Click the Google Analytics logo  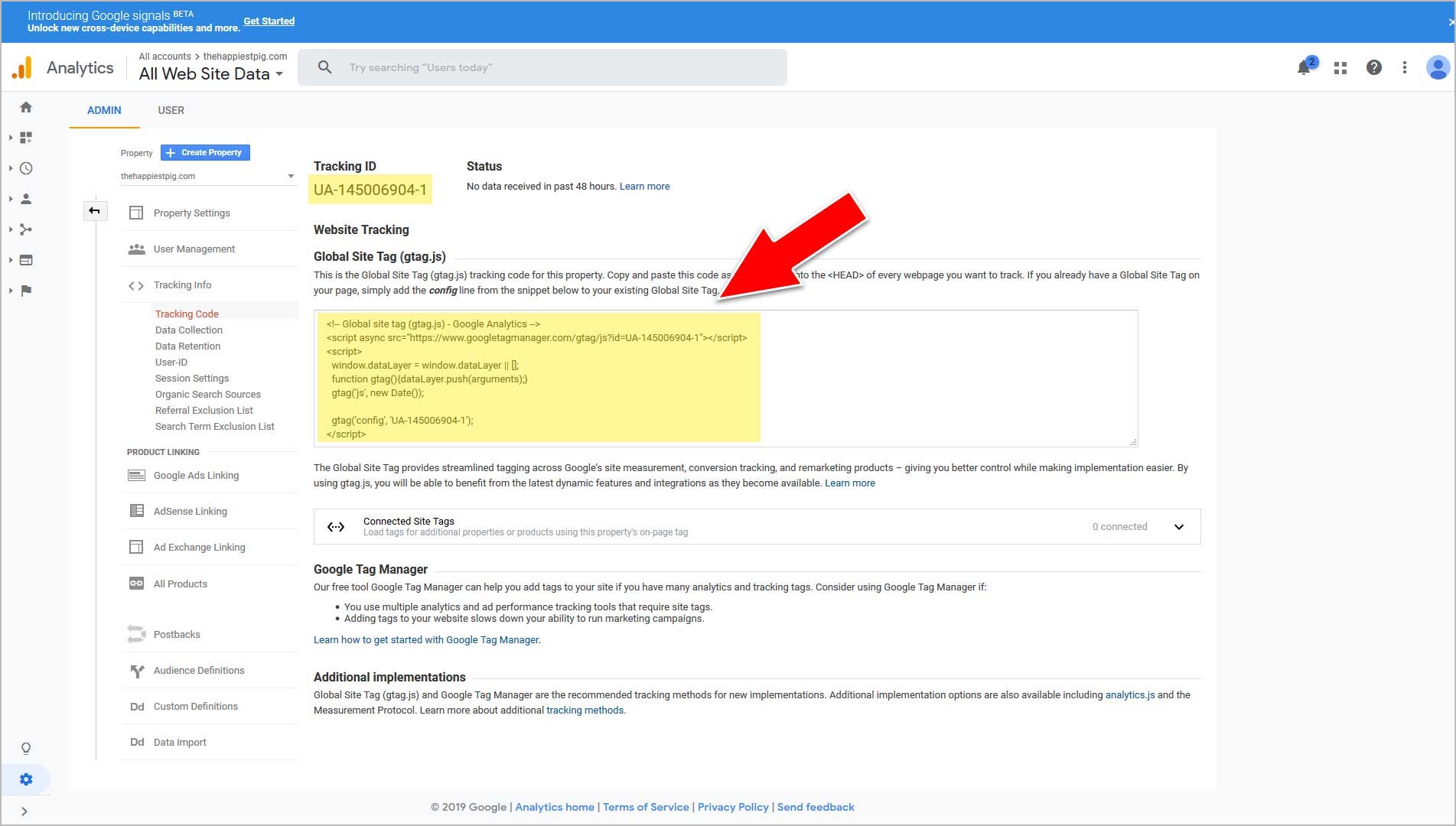click(x=22, y=67)
